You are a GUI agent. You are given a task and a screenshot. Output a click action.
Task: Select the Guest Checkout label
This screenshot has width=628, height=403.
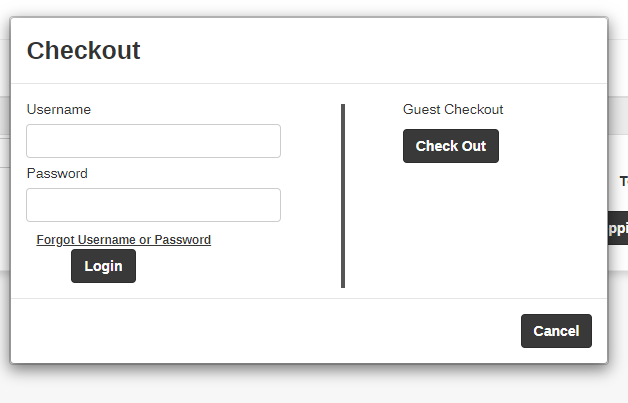tap(453, 110)
